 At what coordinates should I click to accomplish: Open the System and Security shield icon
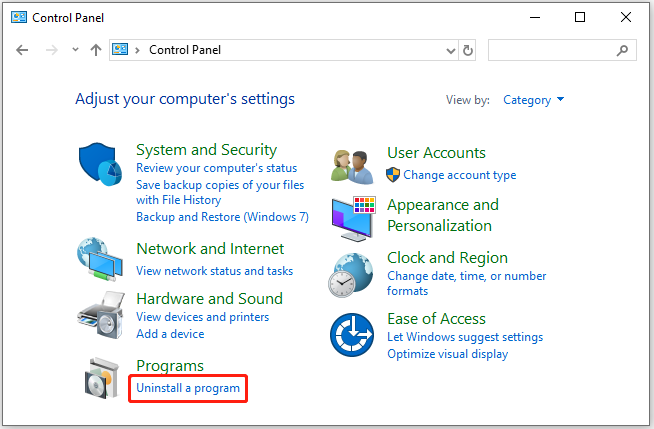tap(100, 164)
